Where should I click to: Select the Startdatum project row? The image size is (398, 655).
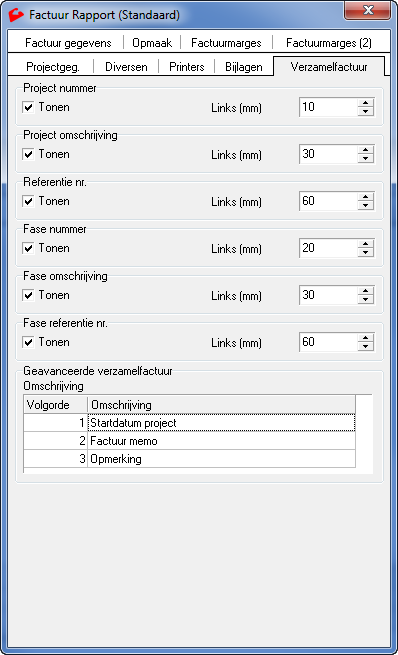190,423
